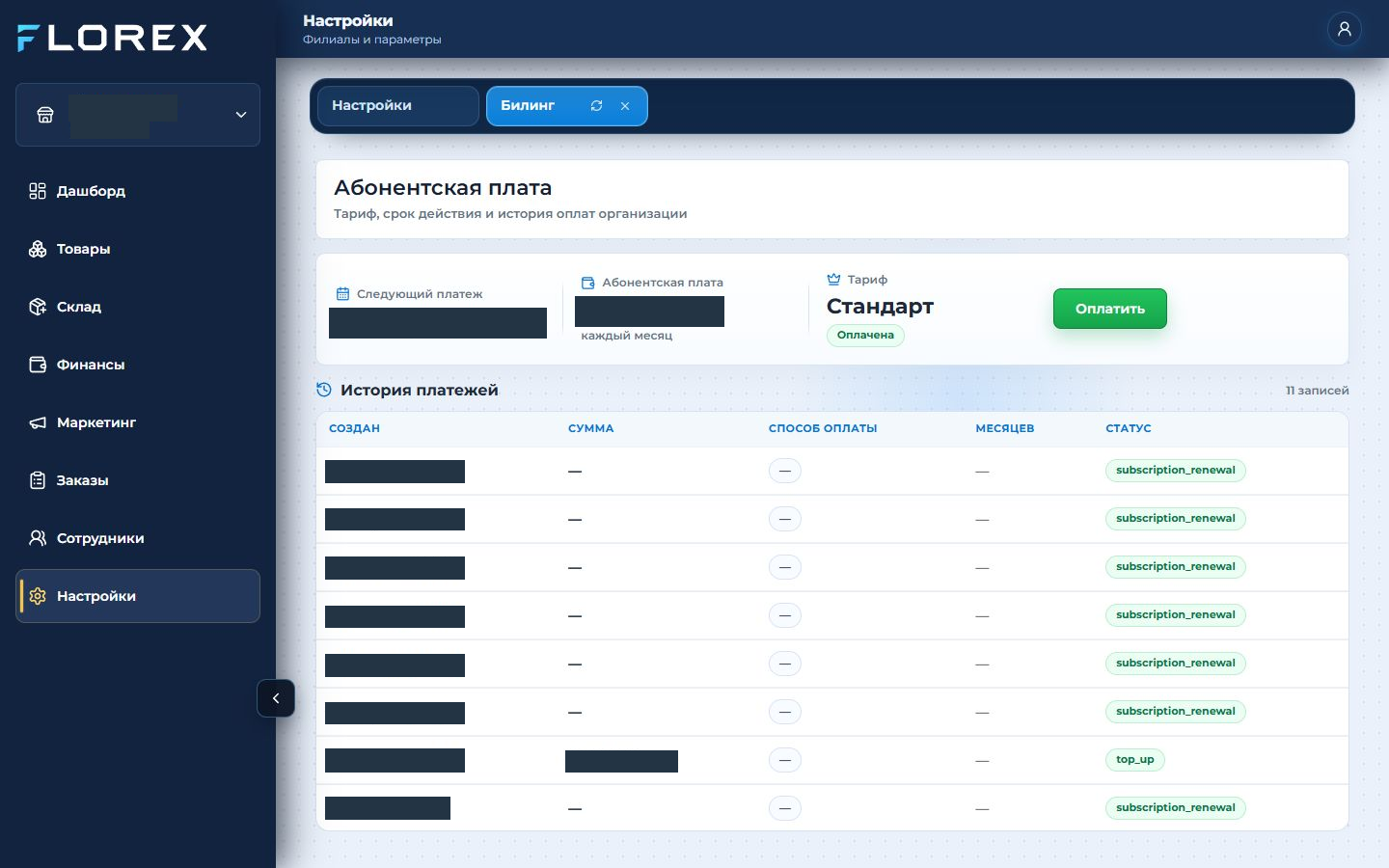The height and width of the screenshot is (868, 1389).
Task: Open Товары section
Action: pyautogui.click(x=138, y=249)
